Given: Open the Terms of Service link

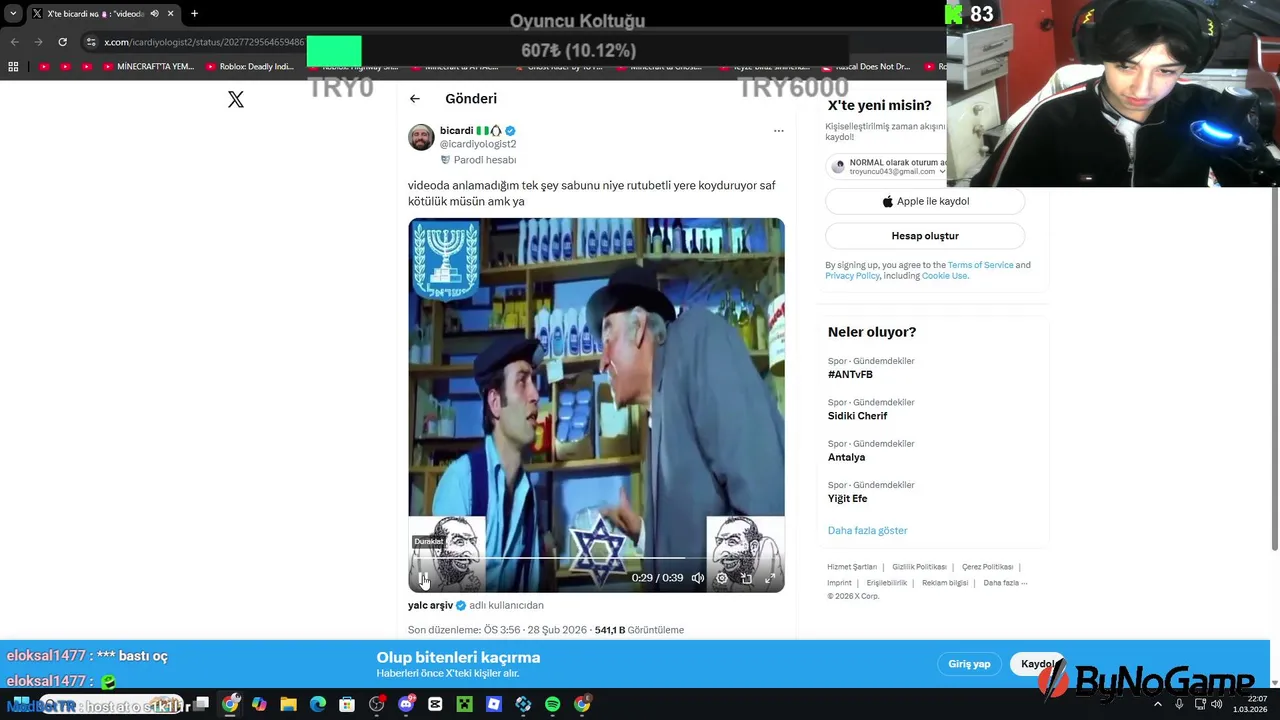Looking at the screenshot, I should [980, 265].
